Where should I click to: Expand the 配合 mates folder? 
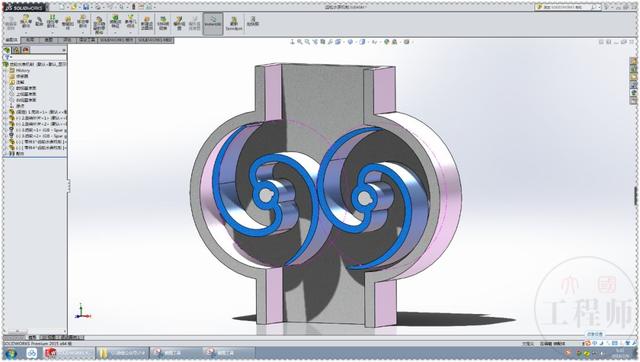tap(6, 153)
